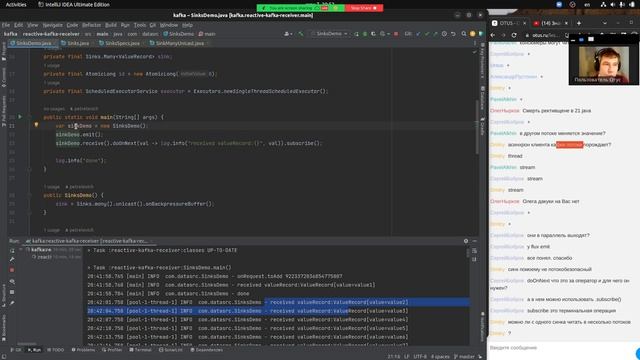Click the user account icon dropdown
This screenshot has height=360, width=640.
pyautogui.click(x=288, y=34)
